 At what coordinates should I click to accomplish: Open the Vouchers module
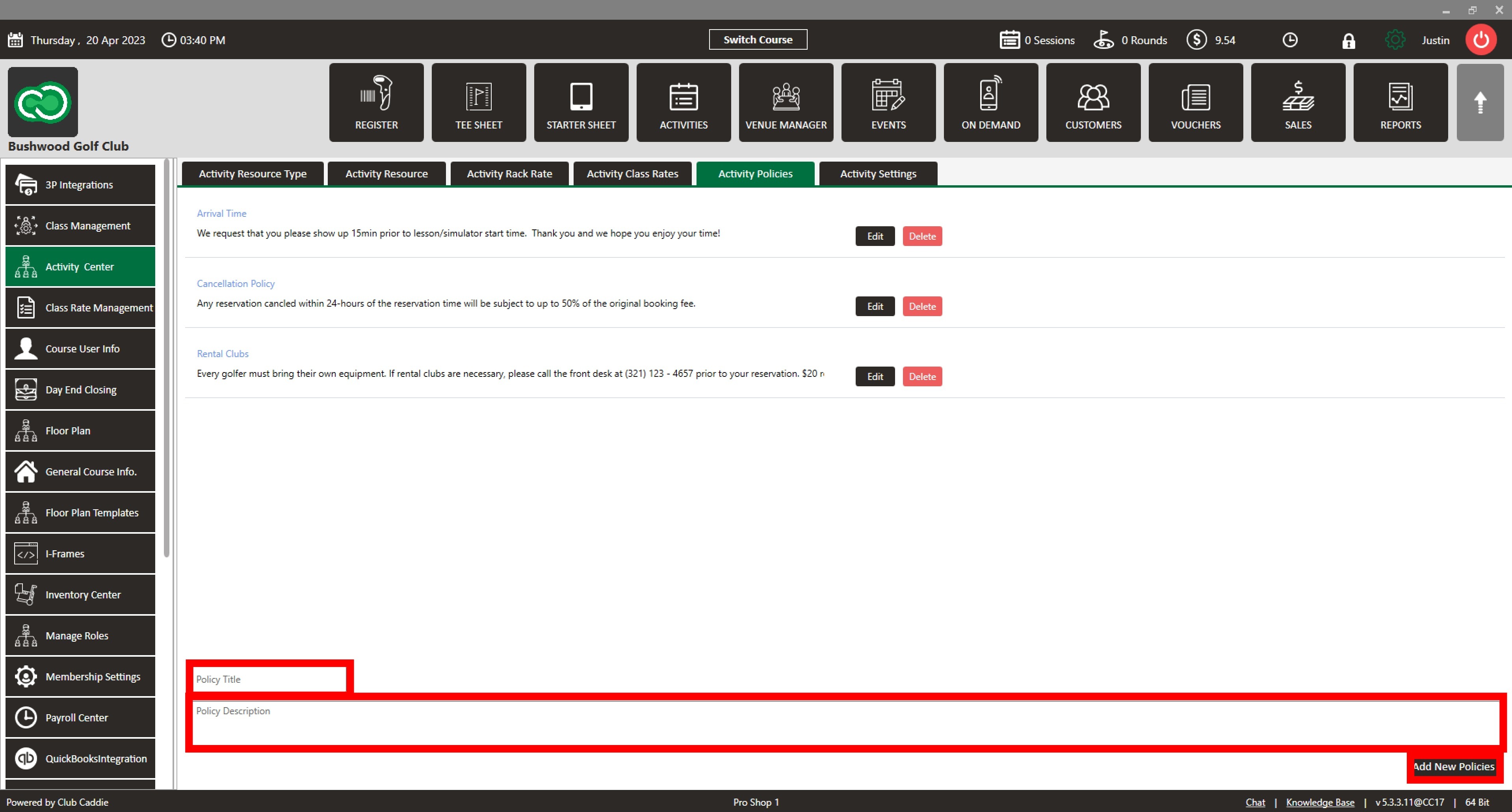pos(1196,102)
